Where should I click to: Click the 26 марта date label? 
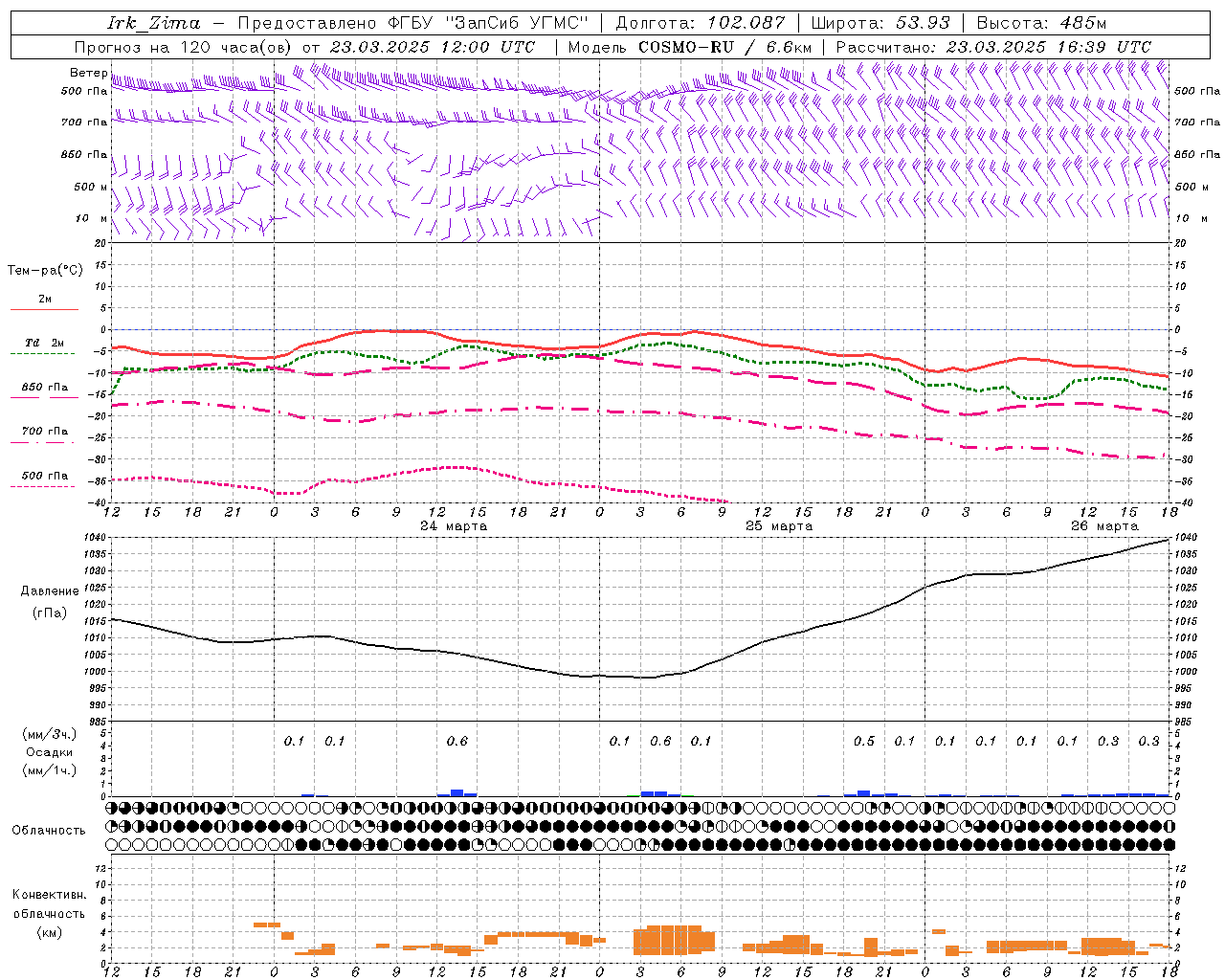point(1104,526)
